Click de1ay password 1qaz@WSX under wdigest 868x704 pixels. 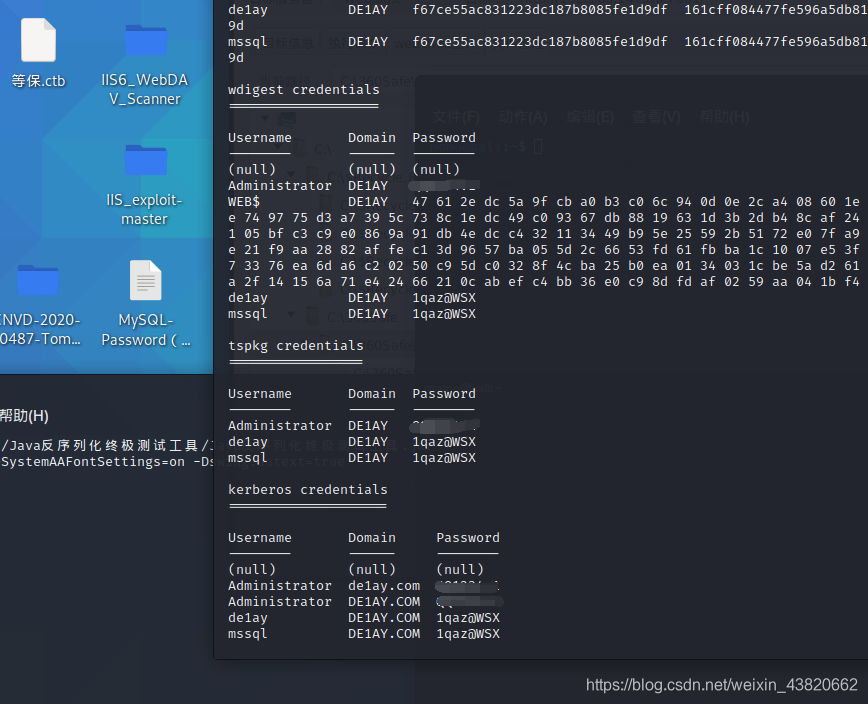click(x=444, y=298)
